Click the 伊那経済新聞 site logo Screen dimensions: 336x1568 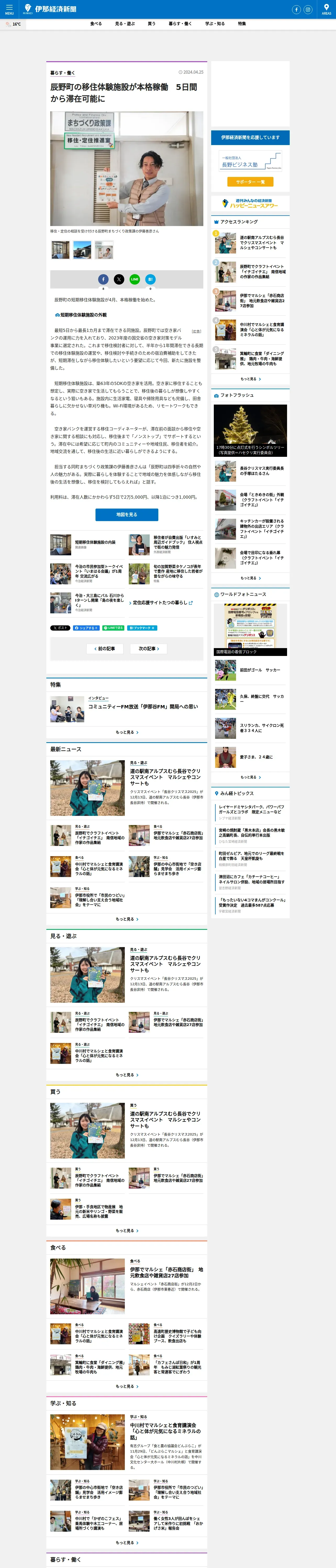[x=50, y=9]
